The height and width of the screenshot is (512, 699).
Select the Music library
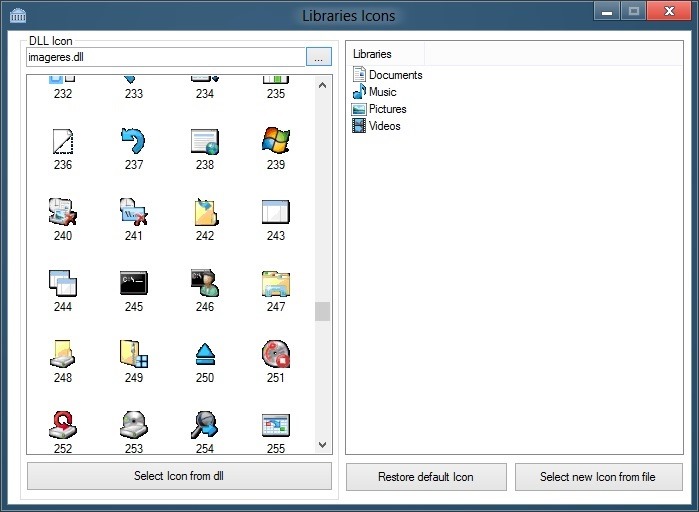(374, 92)
